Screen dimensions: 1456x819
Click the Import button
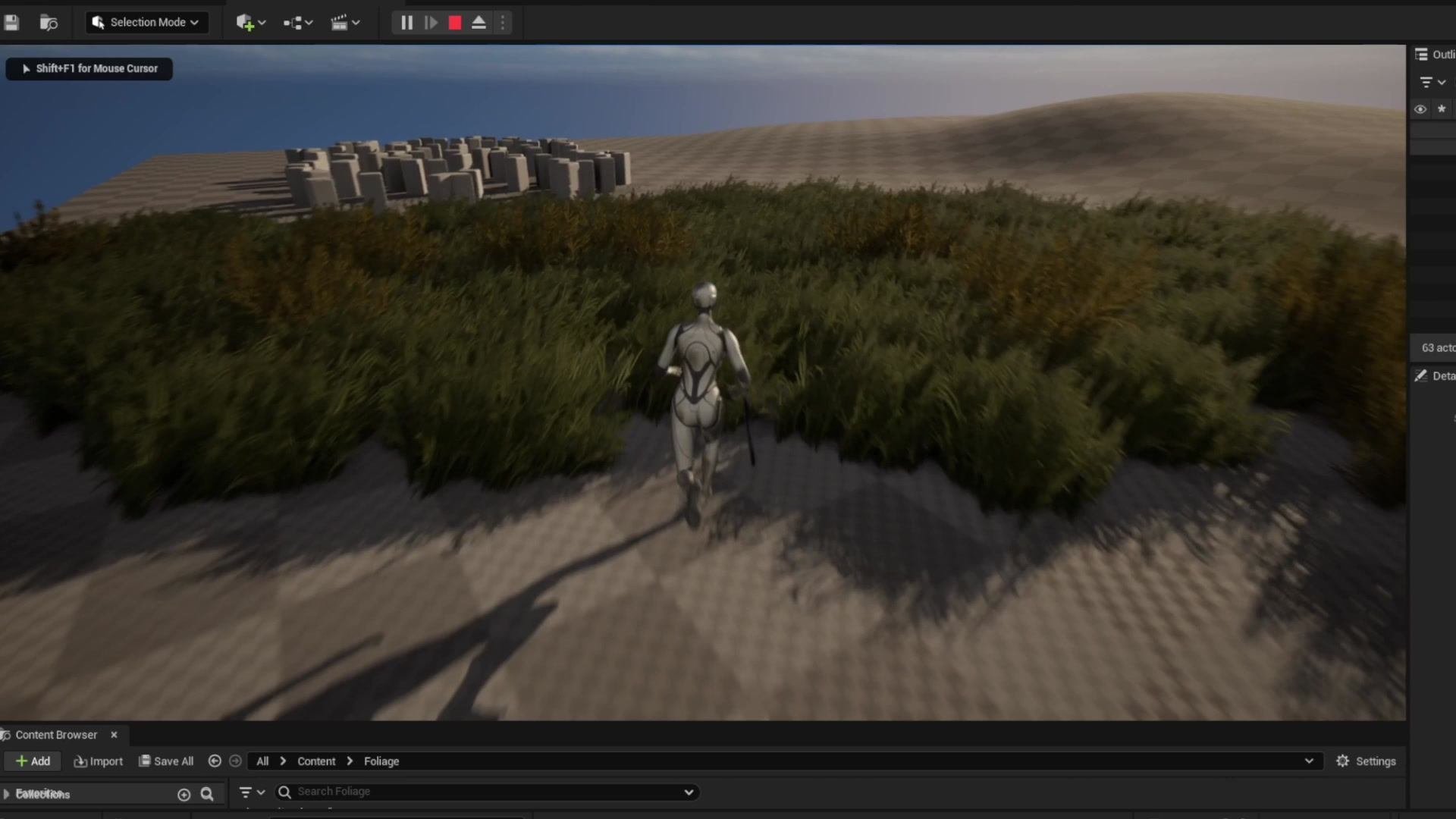tap(98, 761)
